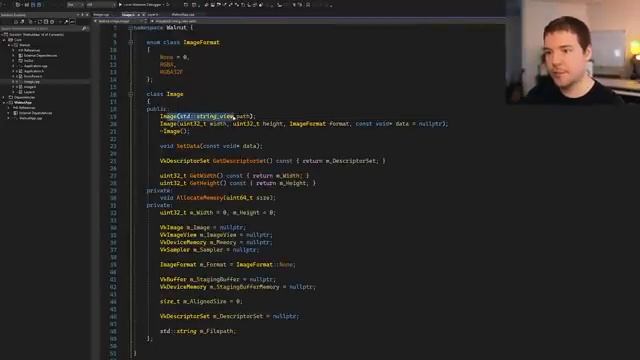Click the highlighted std::string_view parameter type
The width and height of the screenshot is (640, 360).
[x=207, y=116]
